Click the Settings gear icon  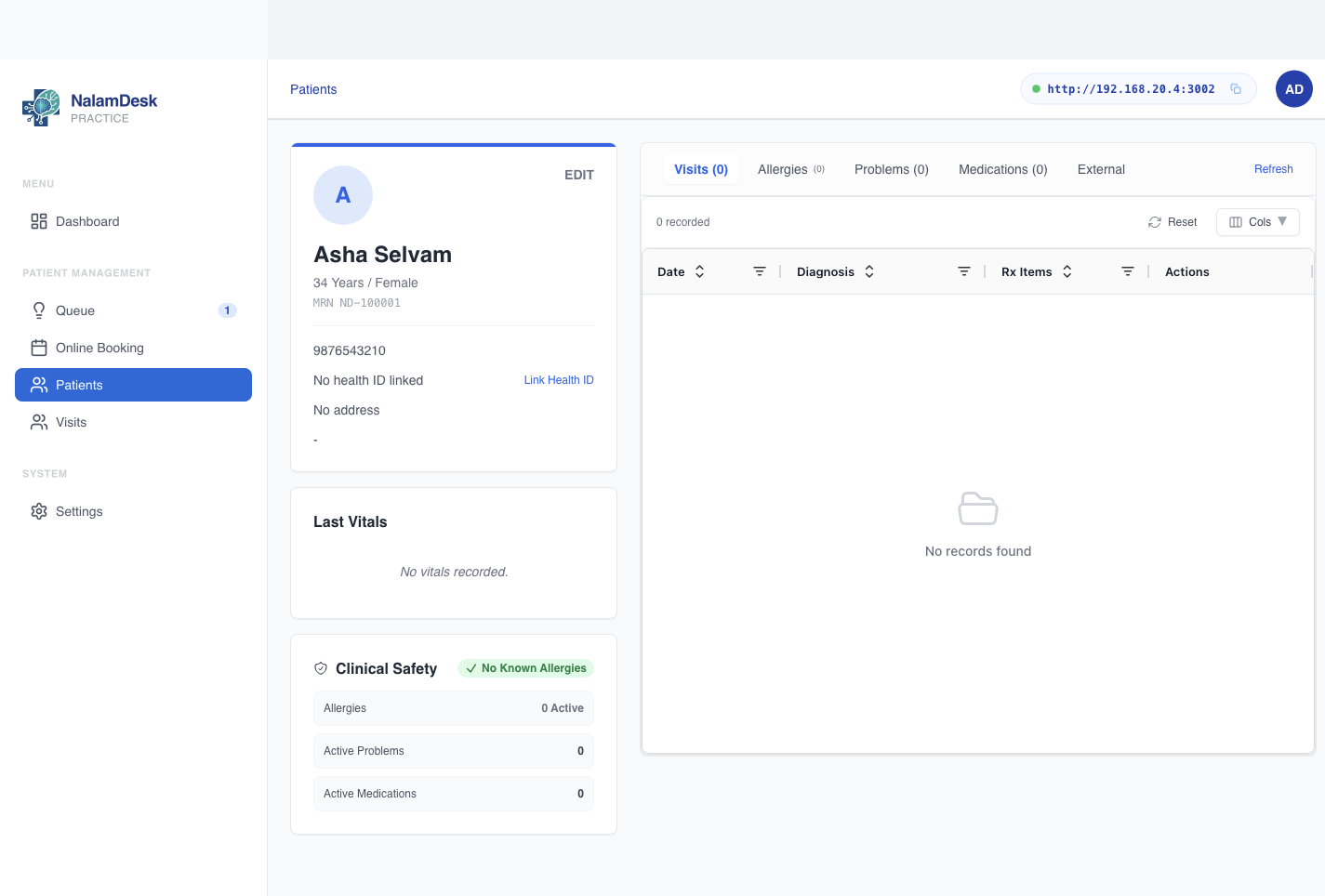point(39,511)
